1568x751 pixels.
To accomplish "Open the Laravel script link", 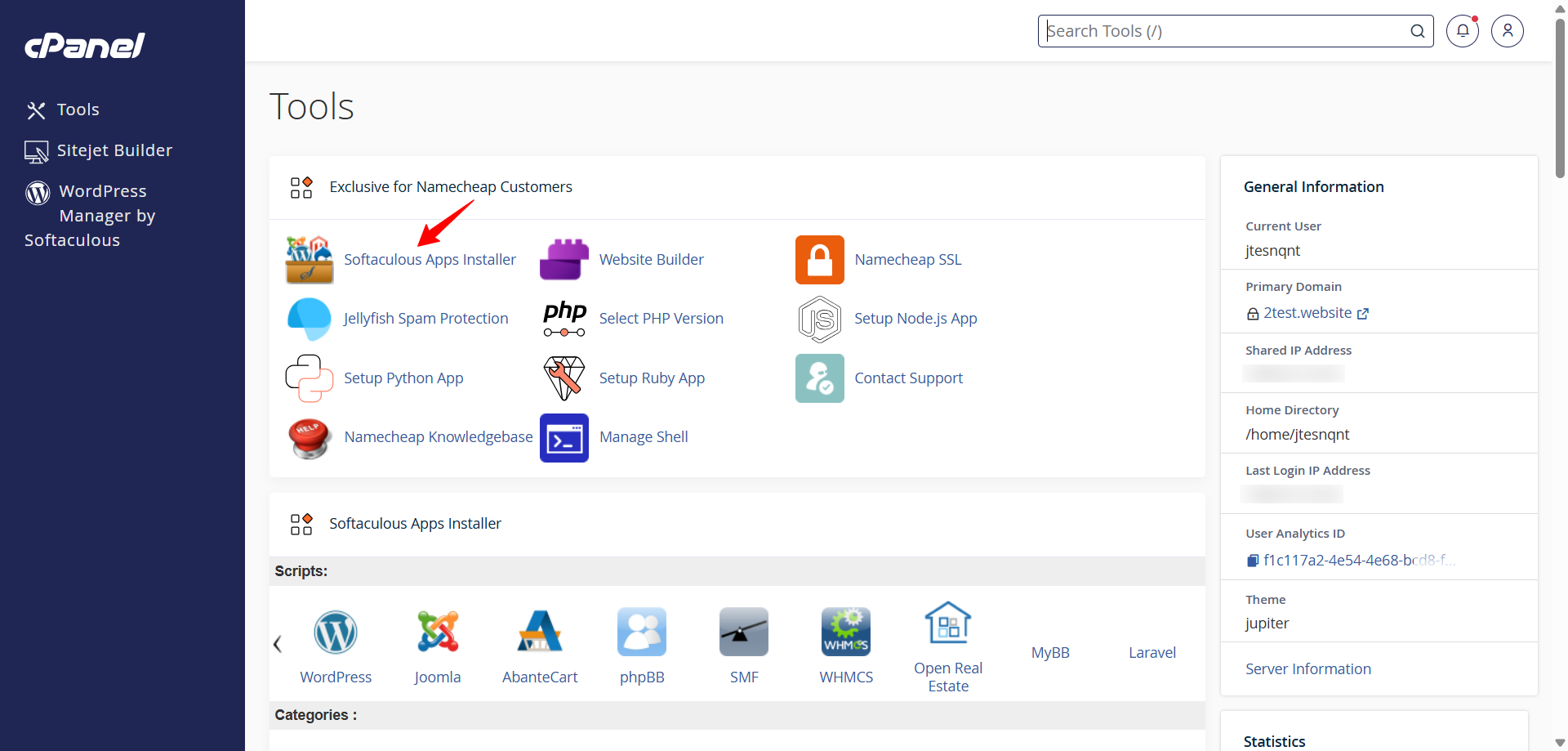I will [1152, 653].
